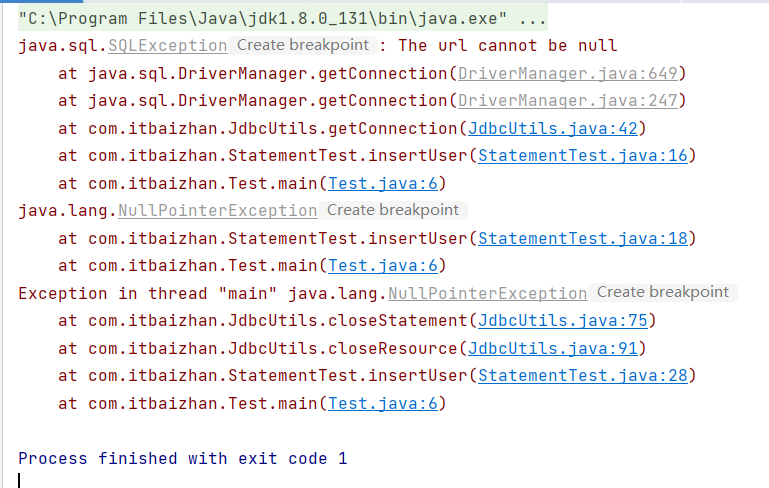
Task: Create breakpoint for first NullPointerException
Action: (393, 210)
